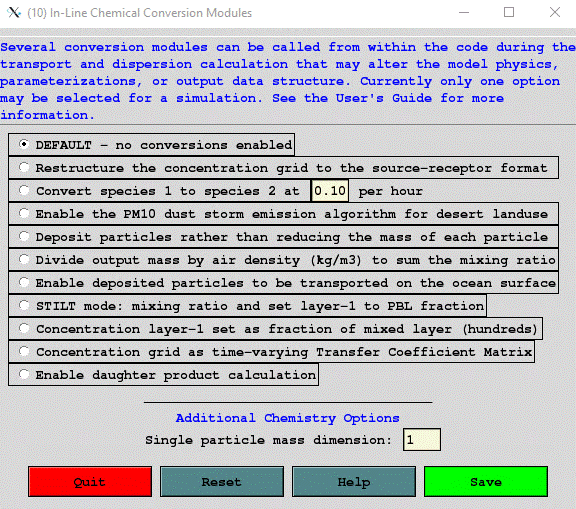Choose Divide output mass by air density
576x509 pixels.
point(283,260)
